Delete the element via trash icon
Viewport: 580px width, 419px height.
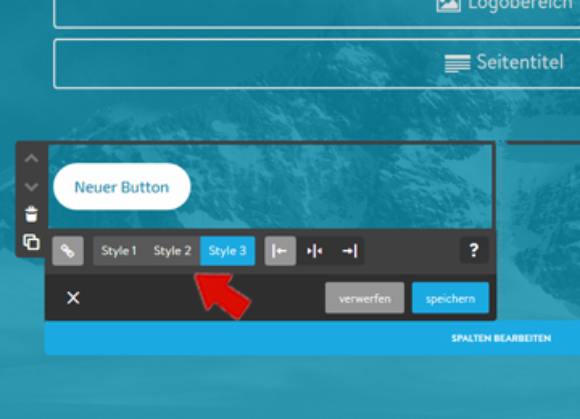tap(31, 214)
